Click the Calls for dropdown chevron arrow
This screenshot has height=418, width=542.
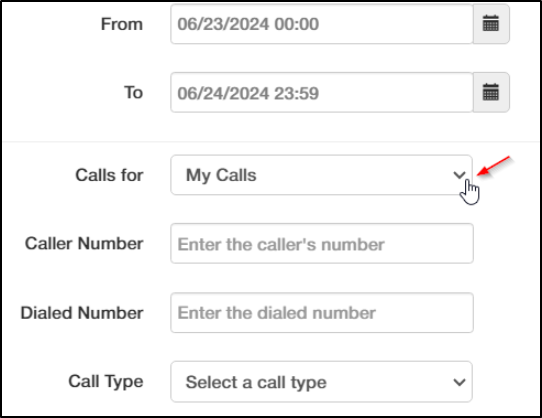(x=459, y=175)
